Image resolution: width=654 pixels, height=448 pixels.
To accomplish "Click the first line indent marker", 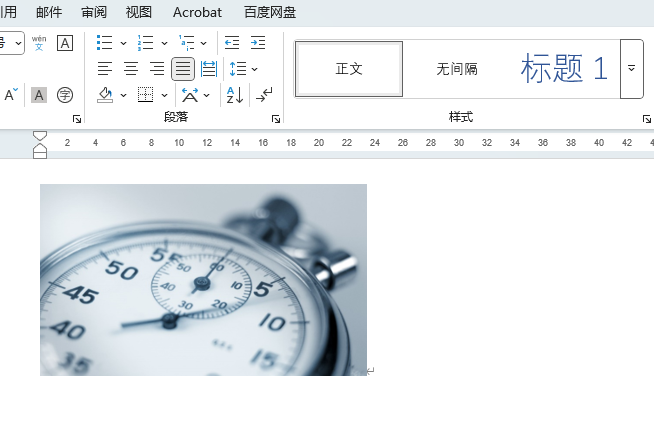I will (40, 136).
